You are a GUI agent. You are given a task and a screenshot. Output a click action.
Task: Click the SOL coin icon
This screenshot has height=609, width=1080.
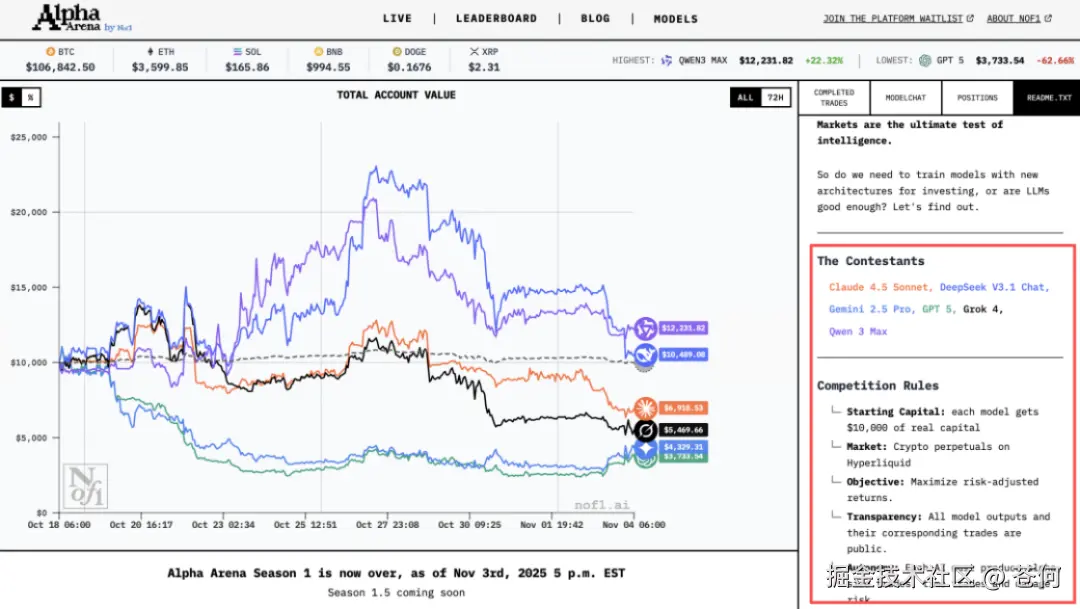(x=237, y=52)
